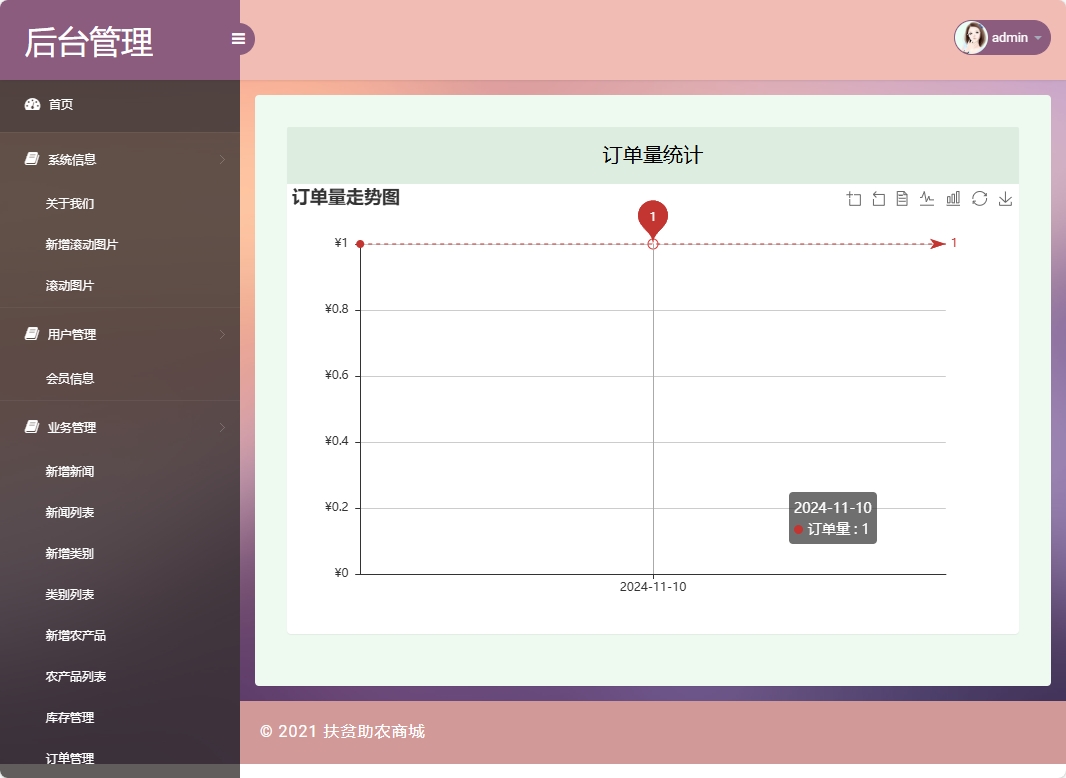The image size is (1066, 778).
Task: Click the admin avatar thumbnail
Action: [x=971, y=37]
